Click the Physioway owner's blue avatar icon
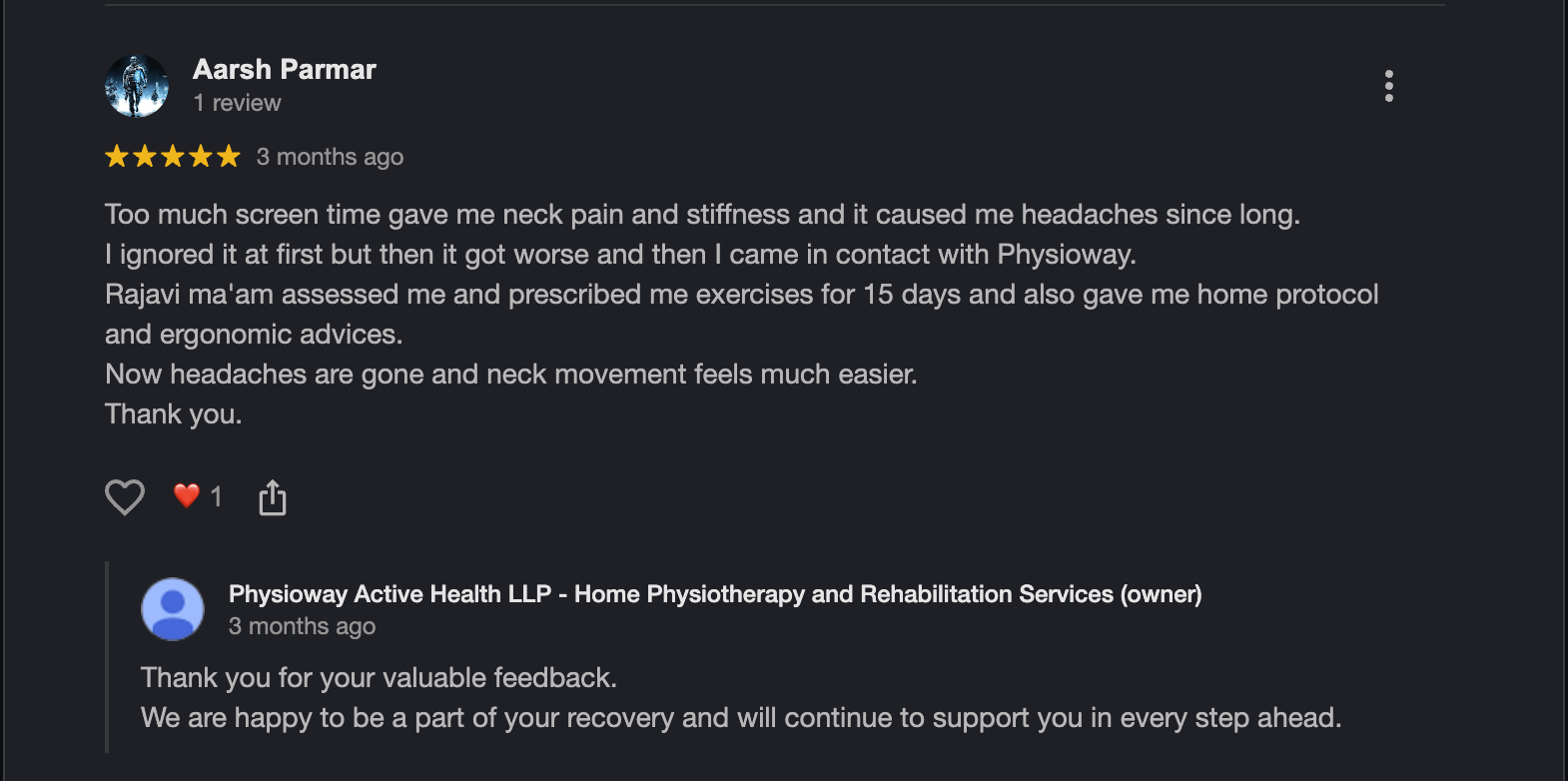1568x781 pixels. point(173,609)
